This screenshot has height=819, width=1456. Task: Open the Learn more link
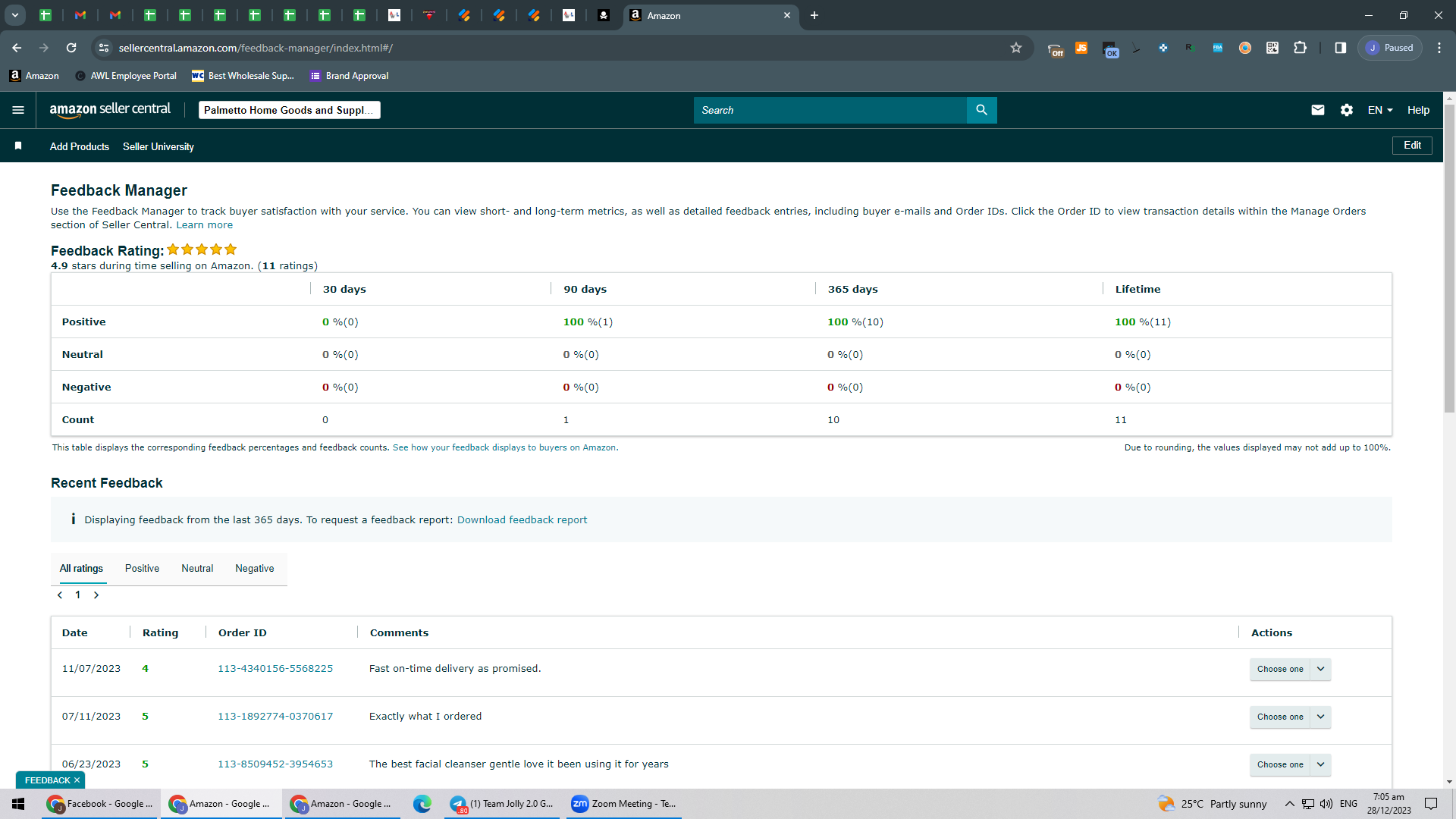point(205,225)
